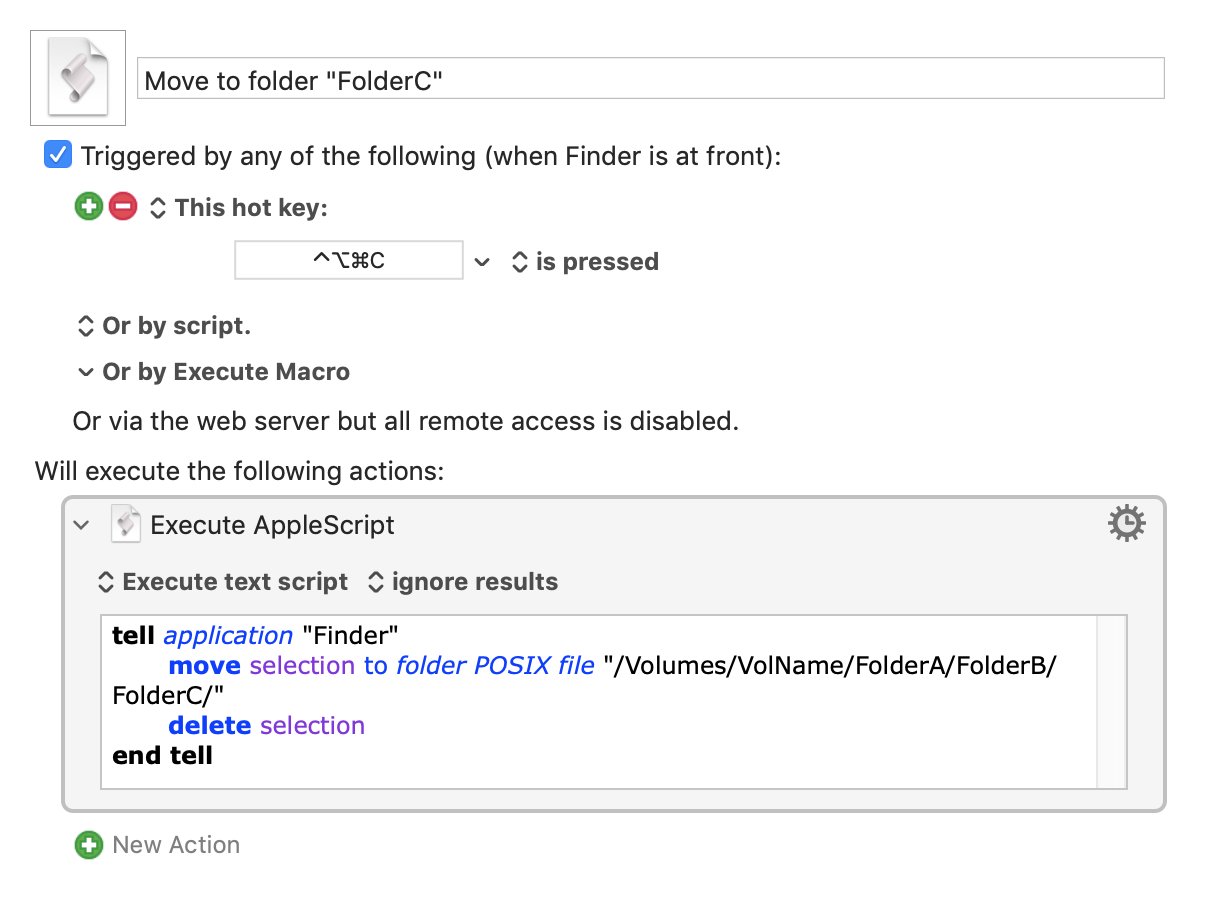This screenshot has width=1206, height=902.
Task: Open the hot key options chevron dropdown
Action: pyautogui.click(x=482, y=262)
